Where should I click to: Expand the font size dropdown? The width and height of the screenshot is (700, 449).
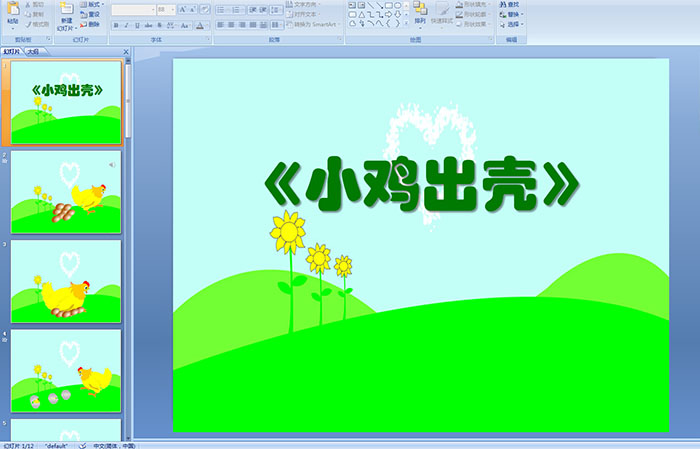pos(171,9)
